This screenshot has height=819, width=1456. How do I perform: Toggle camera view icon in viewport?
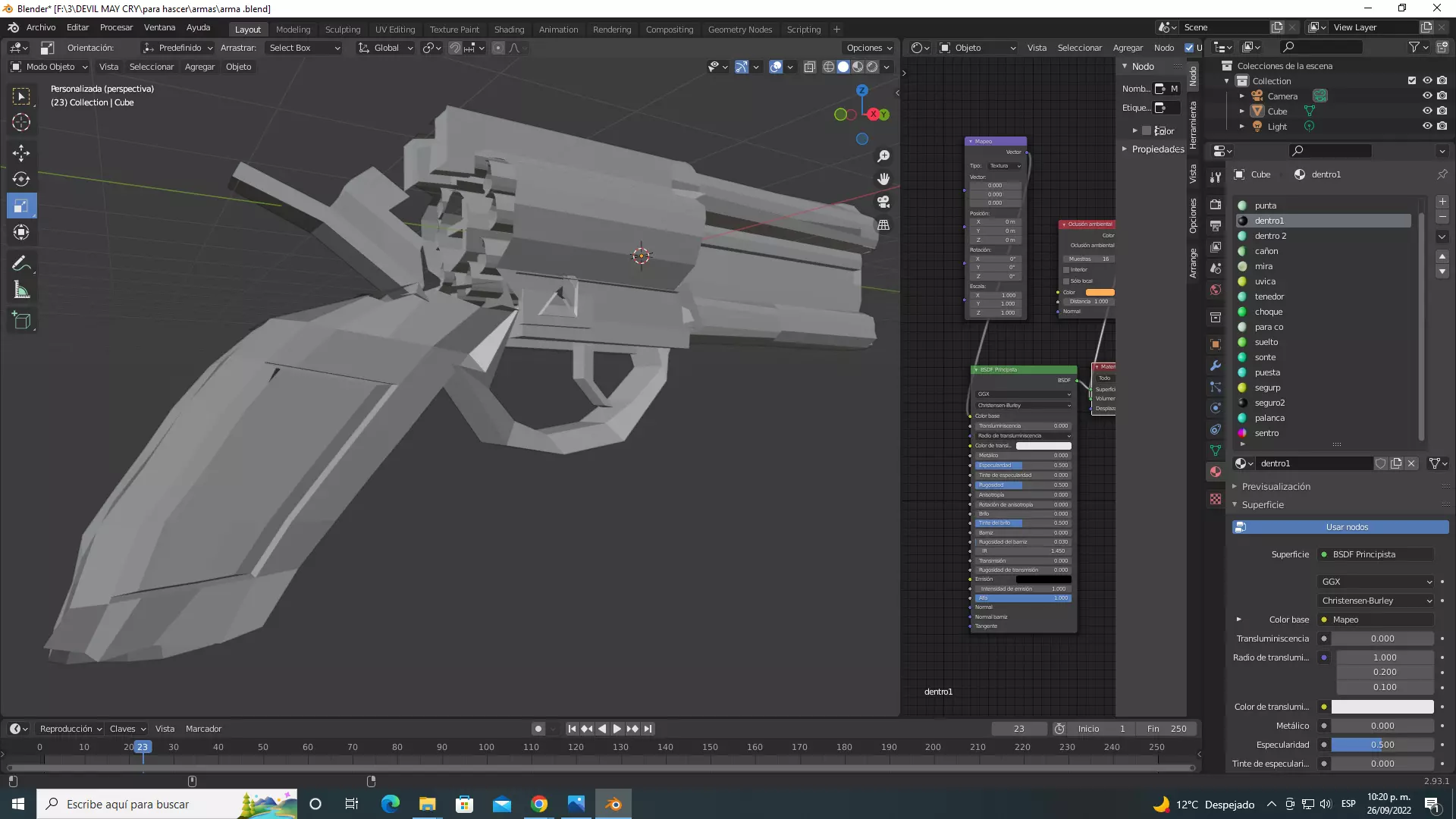click(883, 202)
